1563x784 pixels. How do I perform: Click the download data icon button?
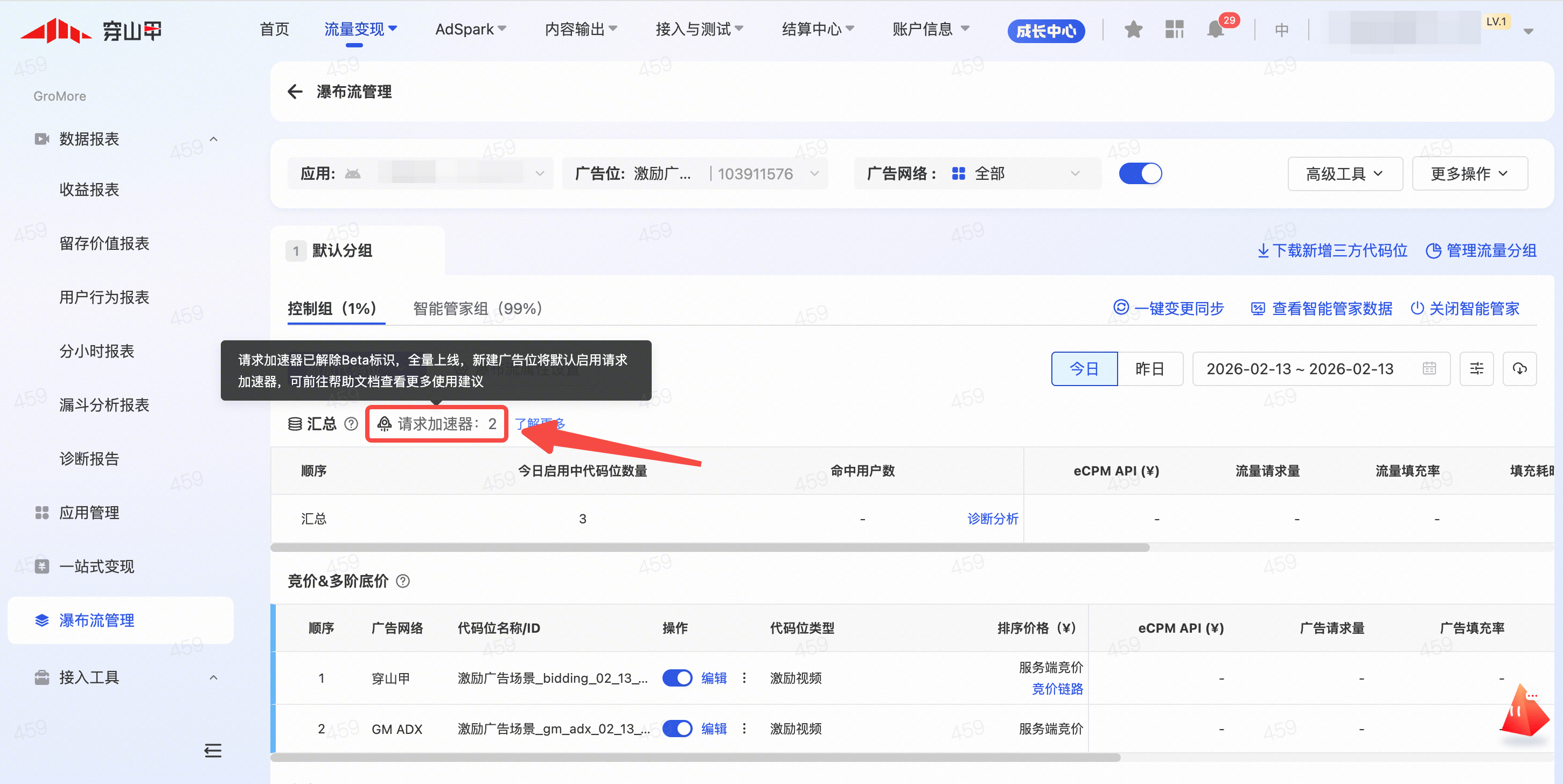coord(1519,368)
